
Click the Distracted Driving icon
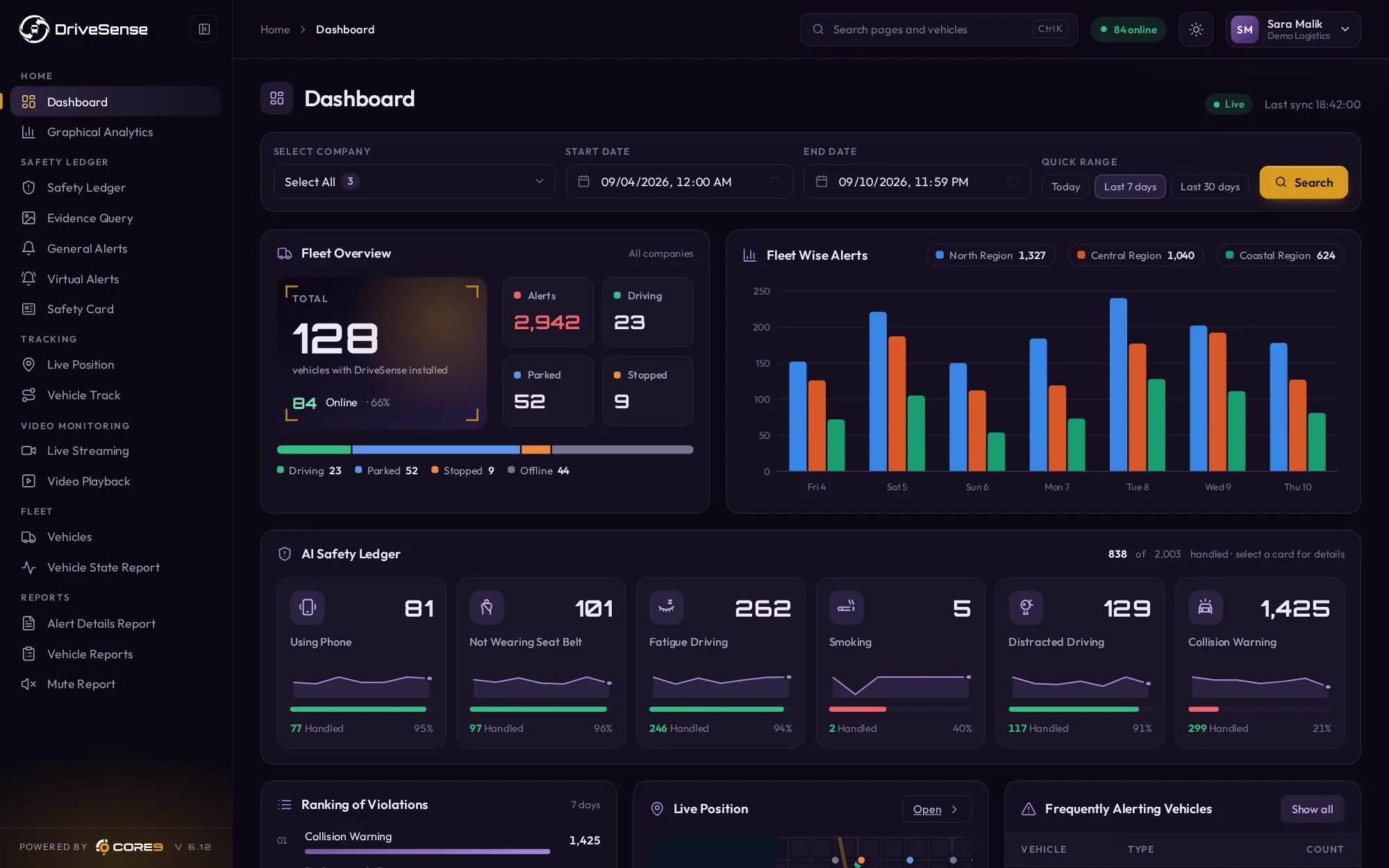[1026, 607]
